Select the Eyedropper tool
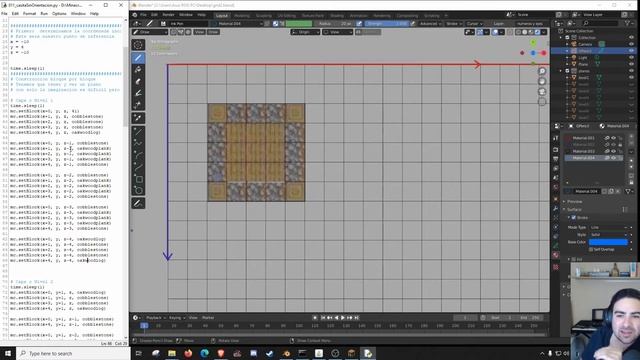The height and width of the screenshot is (360, 640). tap(138, 118)
